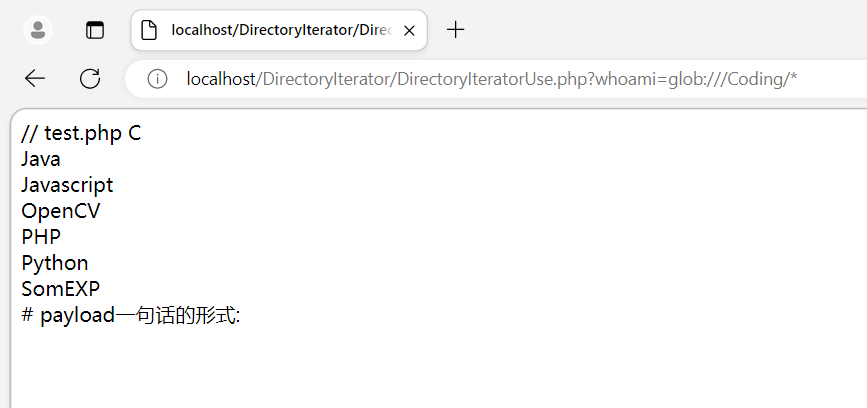Click the Python directory entry
The height and width of the screenshot is (408, 867).
pos(55,263)
